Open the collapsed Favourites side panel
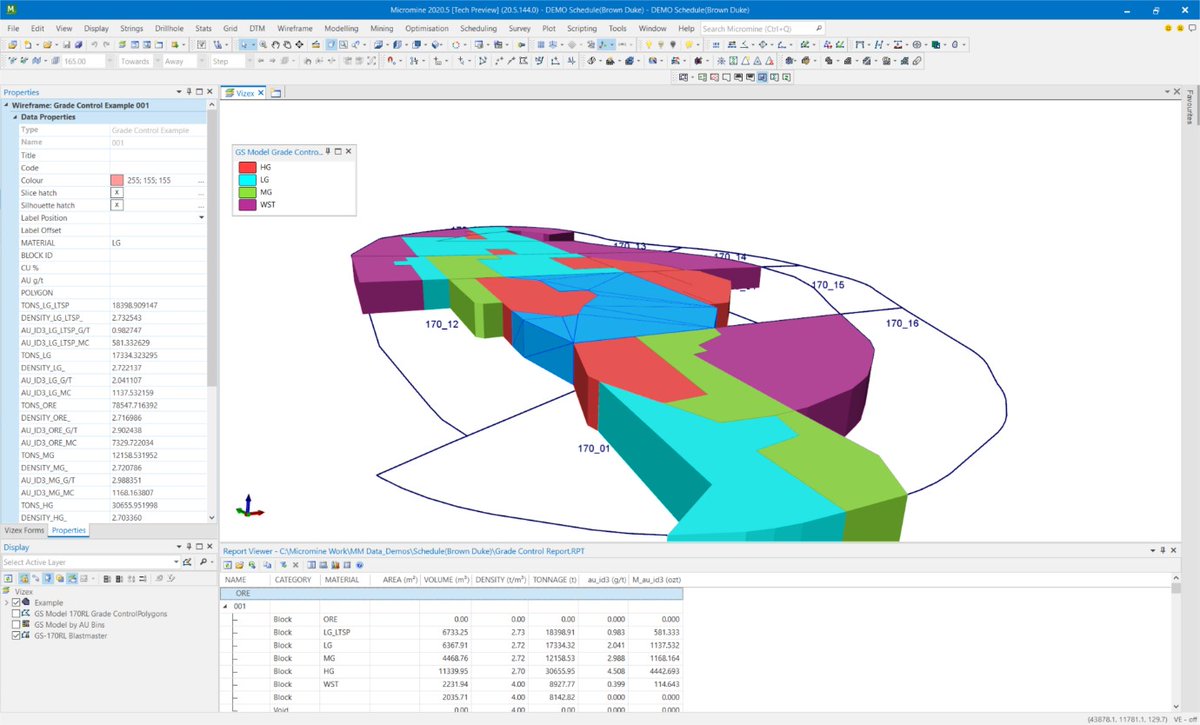 click(x=1189, y=106)
